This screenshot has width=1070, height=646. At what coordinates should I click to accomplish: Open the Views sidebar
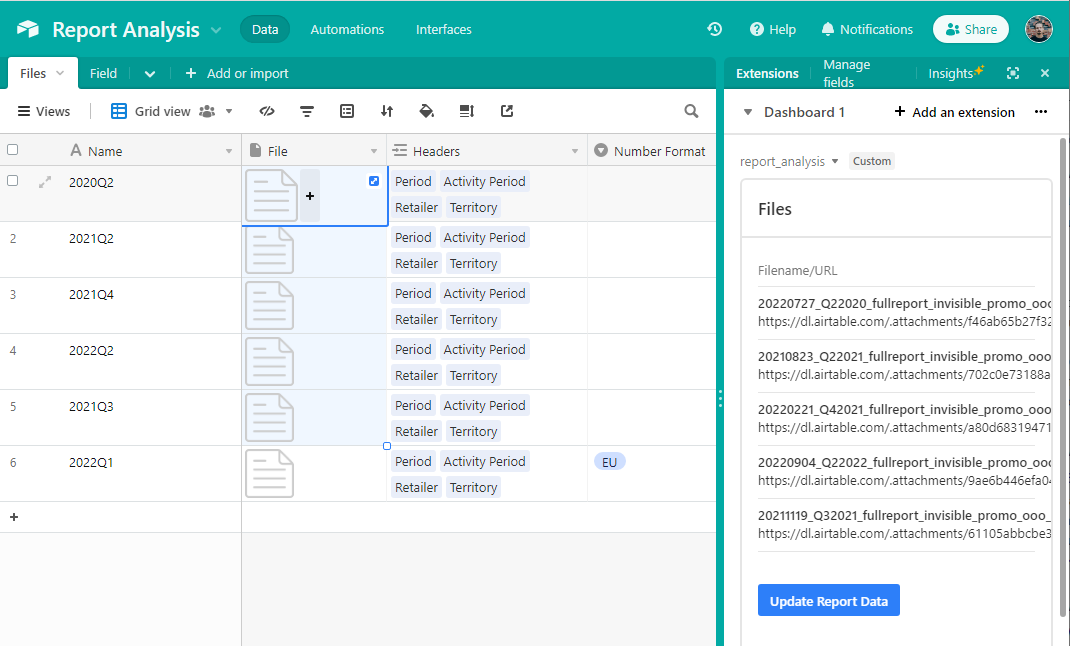(44, 111)
